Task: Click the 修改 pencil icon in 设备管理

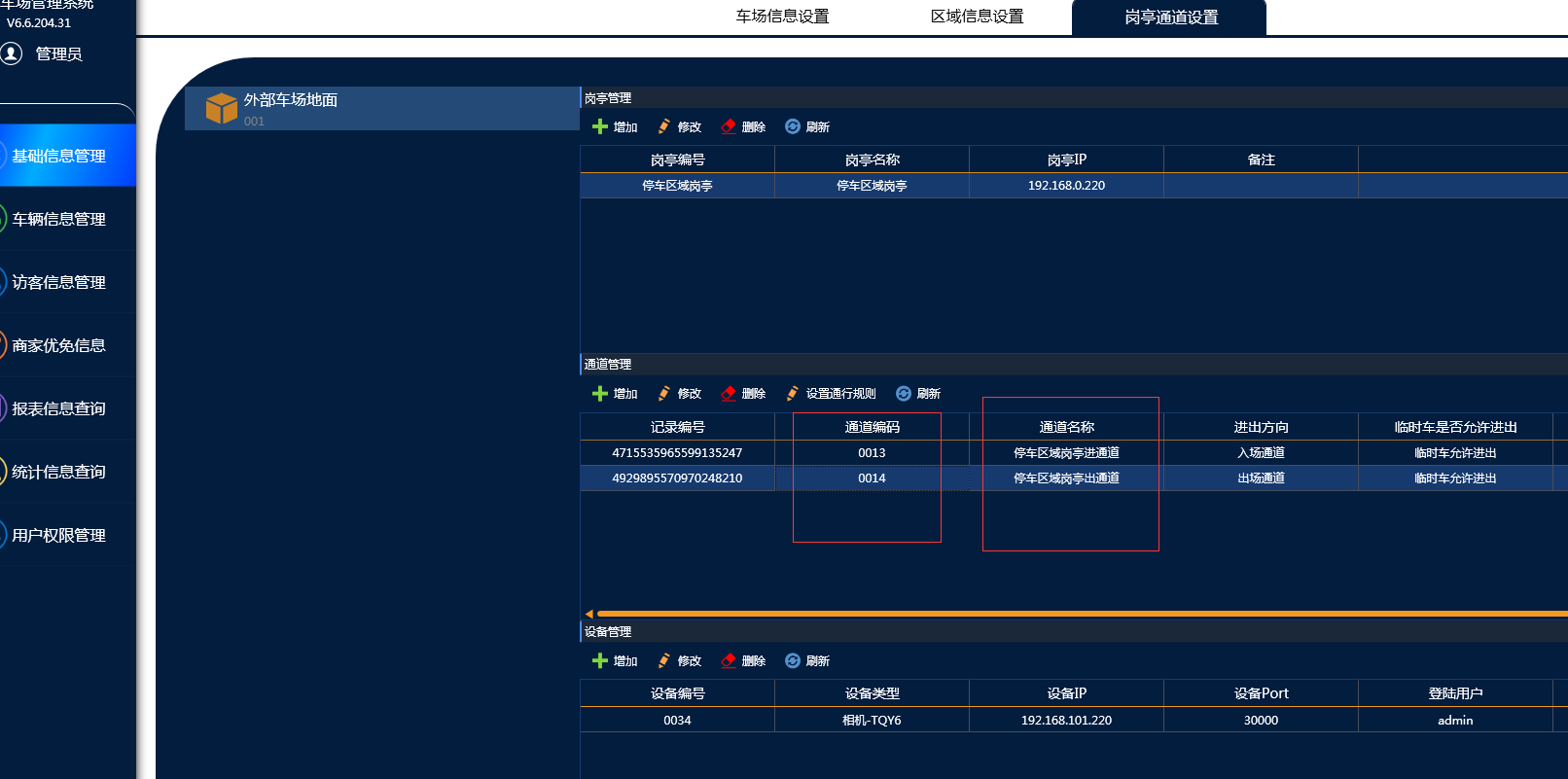Action: point(664,660)
